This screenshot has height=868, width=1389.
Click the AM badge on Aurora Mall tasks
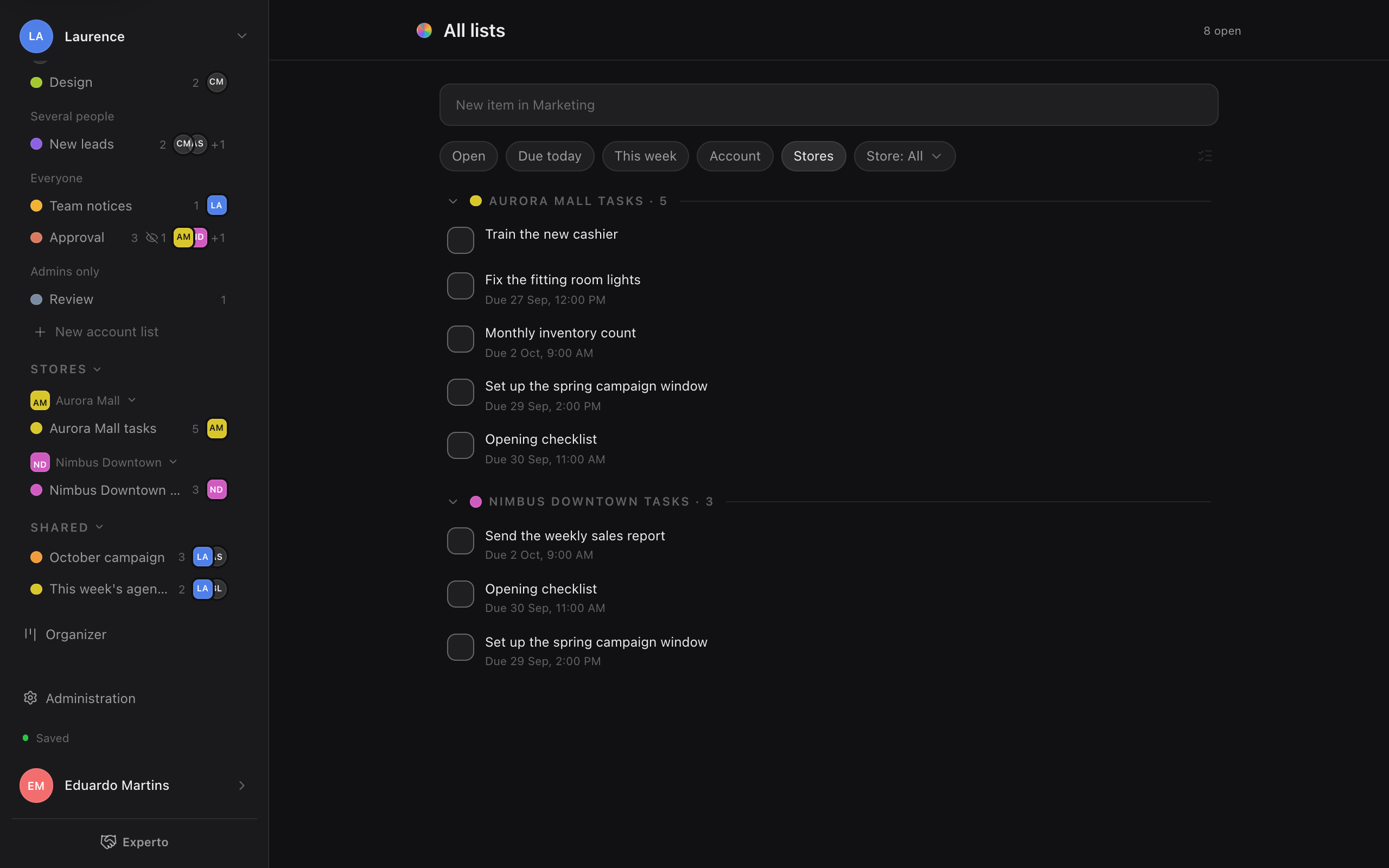pyautogui.click(x=216, y=428)
